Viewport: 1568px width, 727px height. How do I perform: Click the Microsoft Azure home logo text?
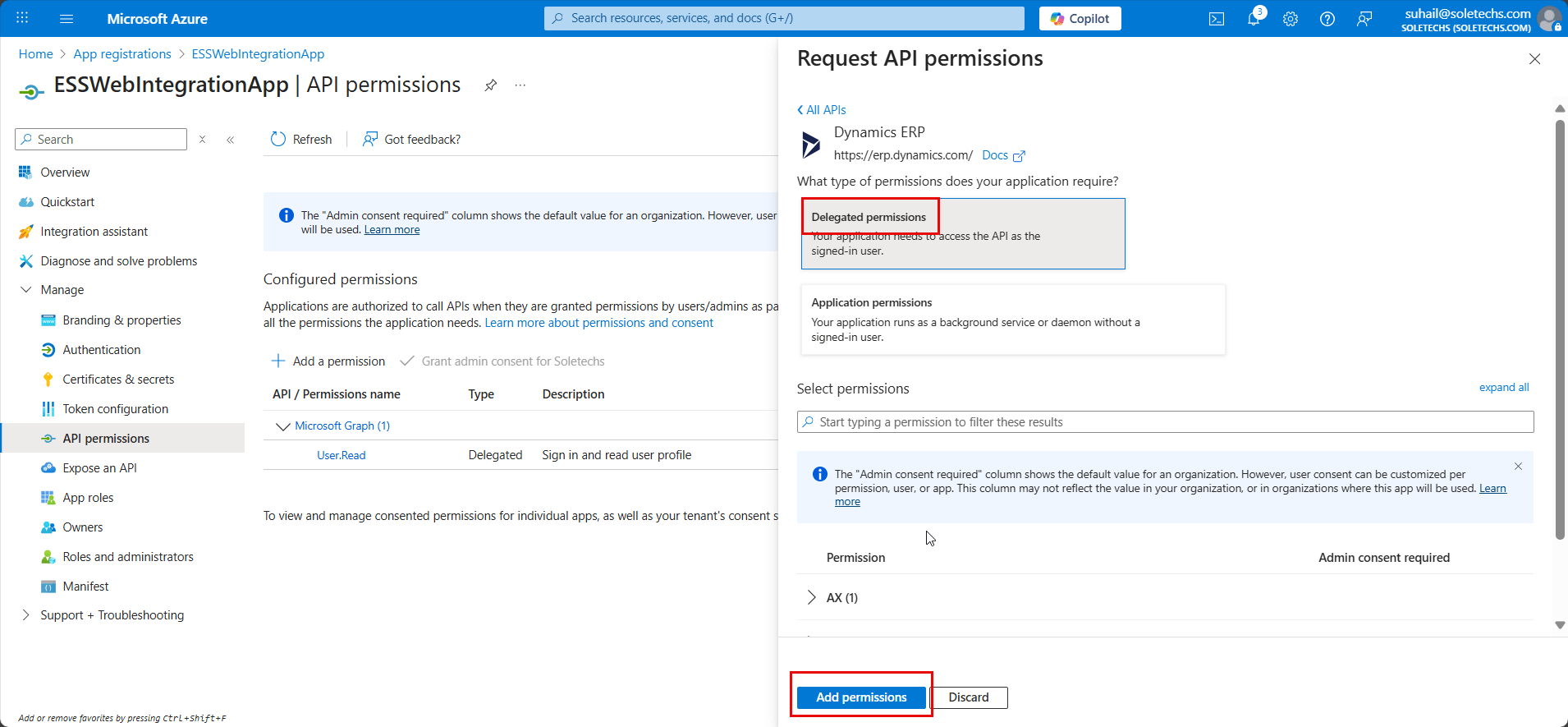pyautogui.click(x=157, y=18)
